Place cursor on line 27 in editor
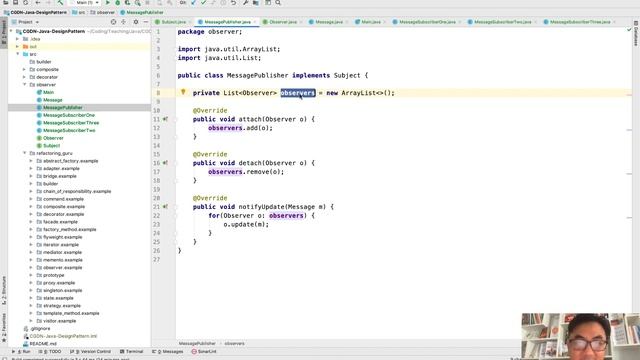This screenshot has height=360, width=640. [x=404, y=260]
